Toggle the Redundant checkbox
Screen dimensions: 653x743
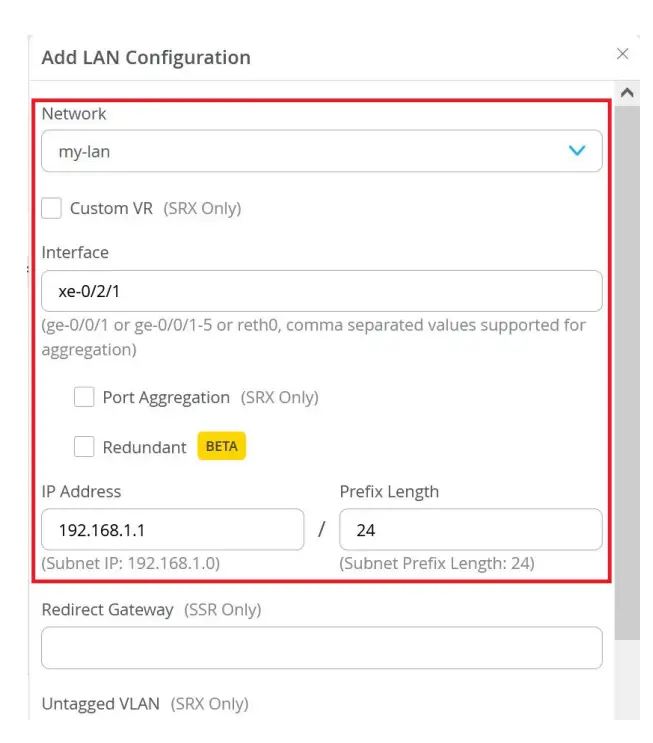coord(84,447)
